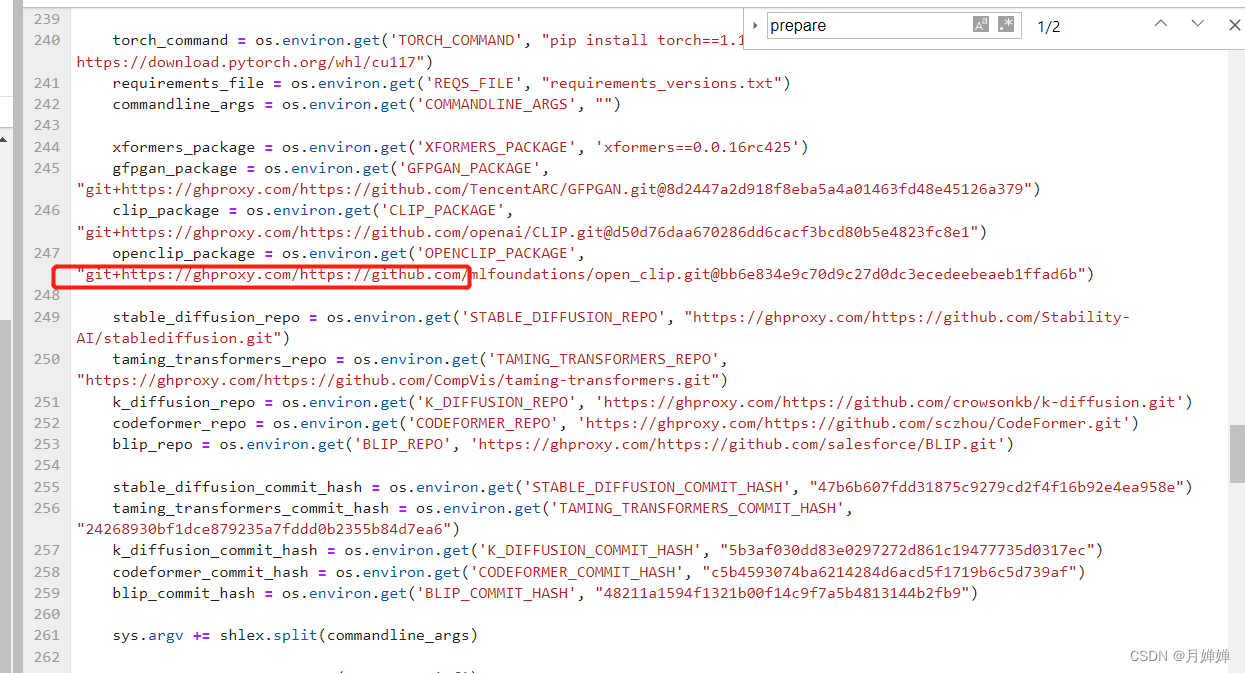The image size is (1245, 673).
Task: Expand the replace field in find widget
Action: [x=755, y=26]
